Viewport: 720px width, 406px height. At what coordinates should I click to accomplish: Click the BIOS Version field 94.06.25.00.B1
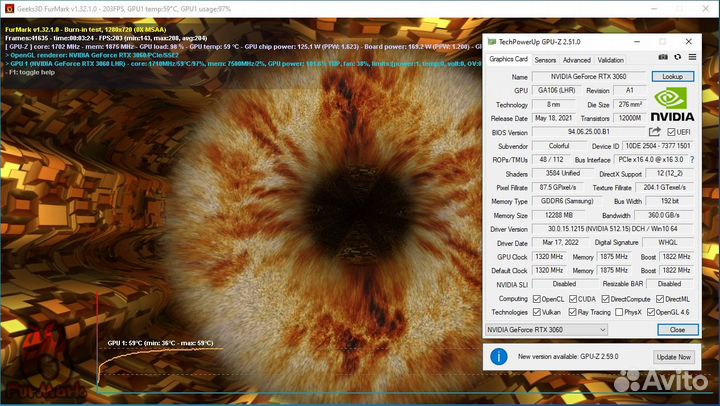pos(589,132)
